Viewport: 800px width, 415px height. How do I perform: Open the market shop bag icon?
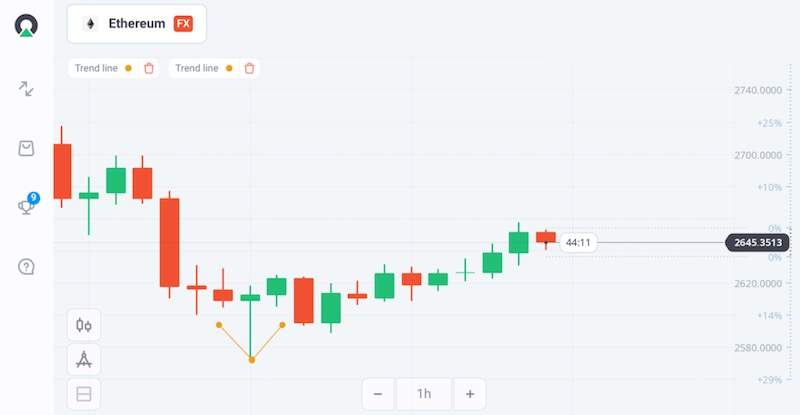pyautogui.click(x=27, y=148)
